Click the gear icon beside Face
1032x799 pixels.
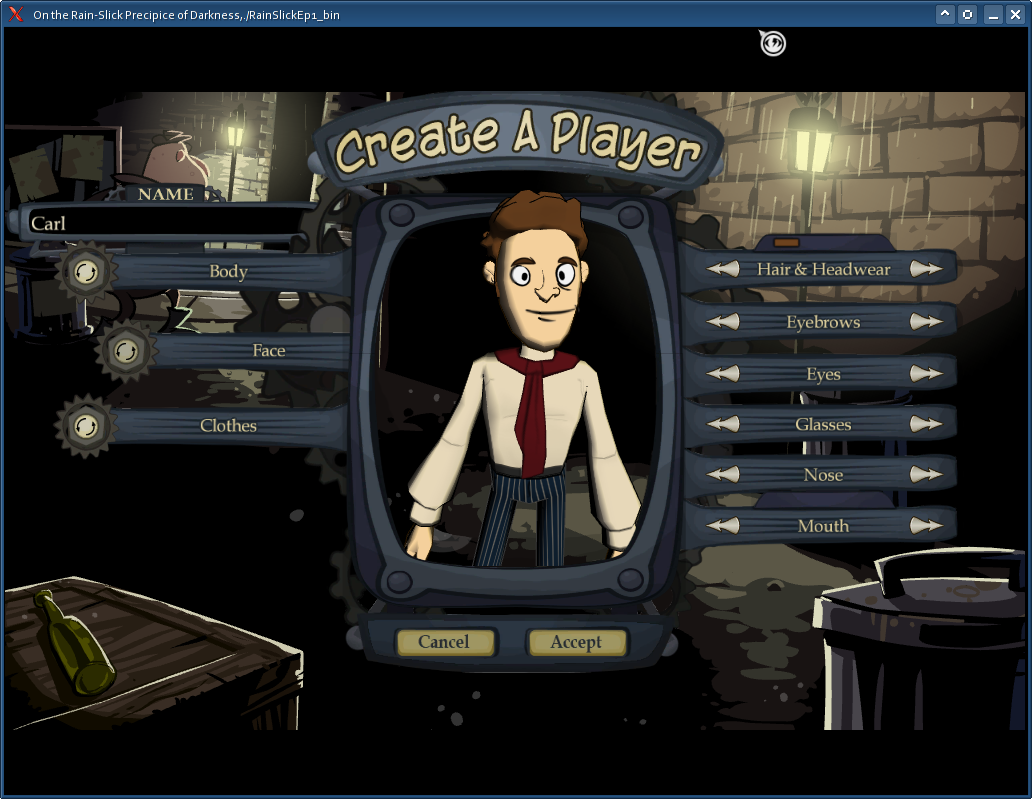coord(126,351)
